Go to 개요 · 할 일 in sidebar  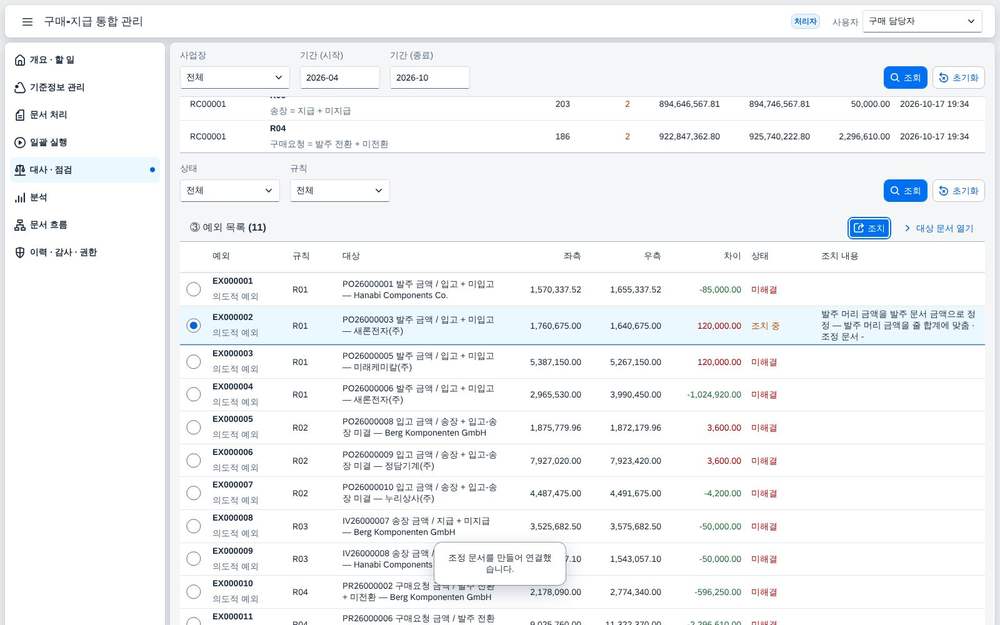85,60
